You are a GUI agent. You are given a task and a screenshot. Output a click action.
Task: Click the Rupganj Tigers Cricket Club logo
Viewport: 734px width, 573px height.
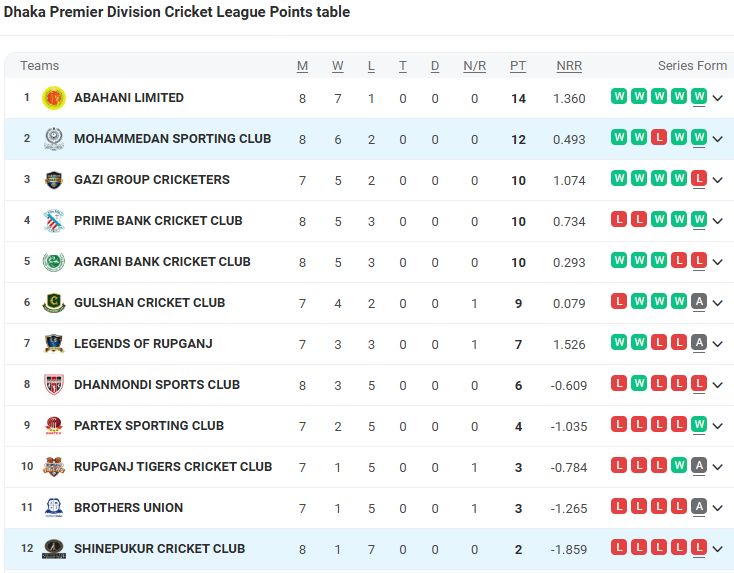[54, 467]
